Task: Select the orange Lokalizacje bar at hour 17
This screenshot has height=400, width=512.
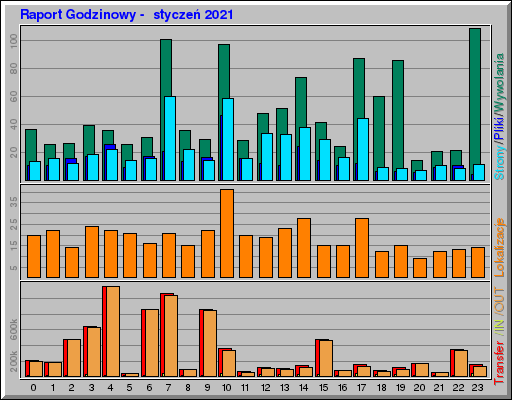Action: (362, 248)
